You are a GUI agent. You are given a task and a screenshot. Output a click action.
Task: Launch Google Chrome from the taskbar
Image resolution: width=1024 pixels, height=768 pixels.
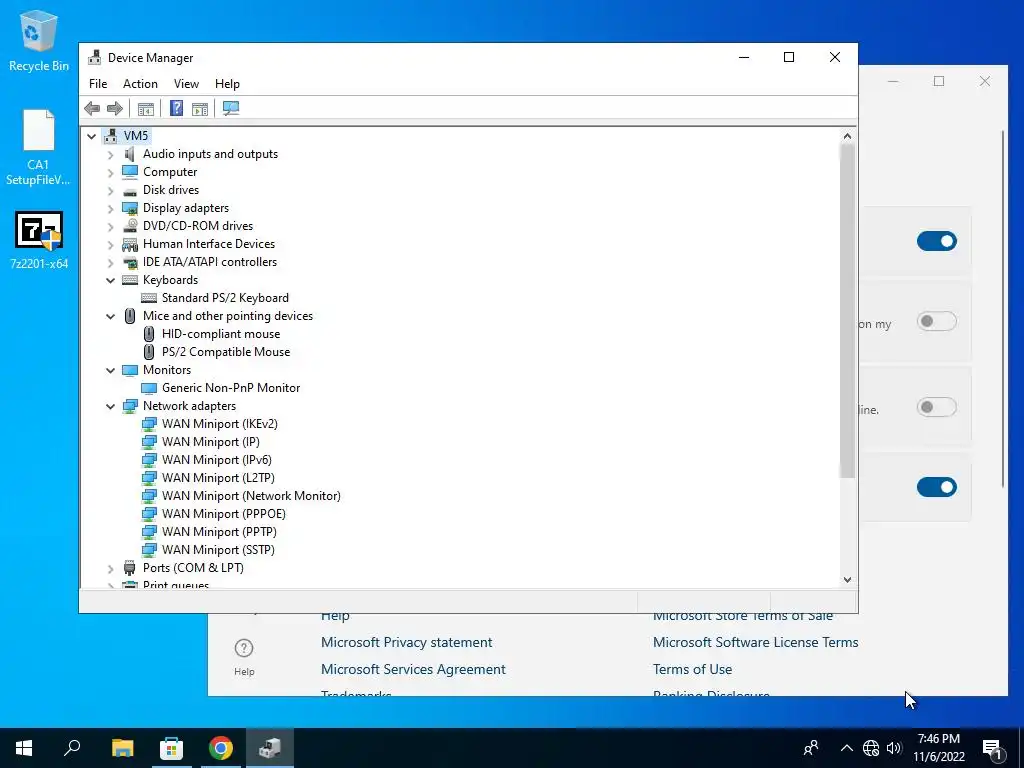point(221,748)
